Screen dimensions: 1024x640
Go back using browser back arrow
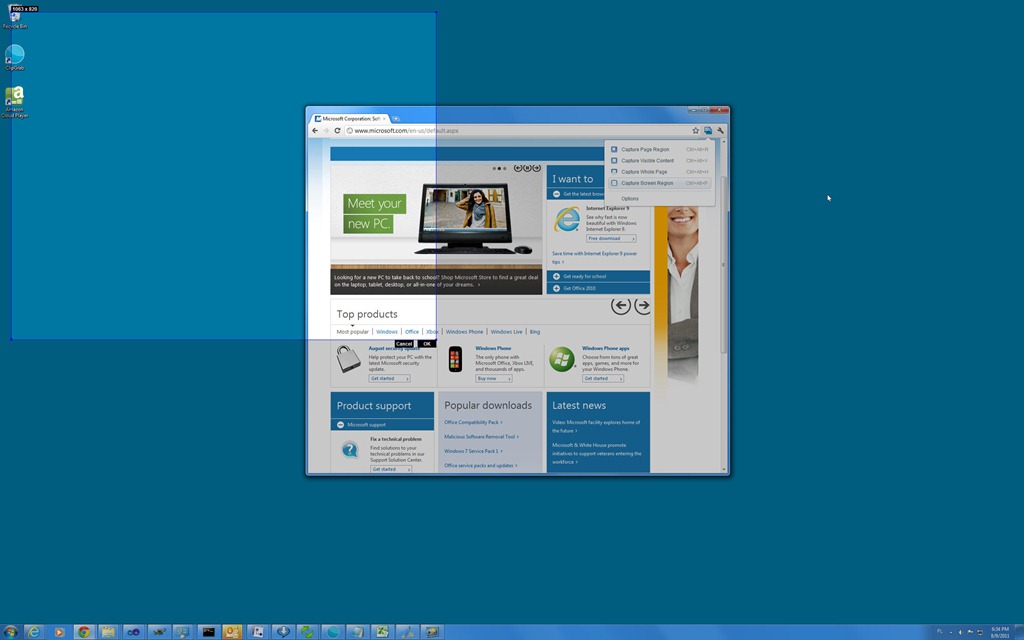(x=315, y=131)
